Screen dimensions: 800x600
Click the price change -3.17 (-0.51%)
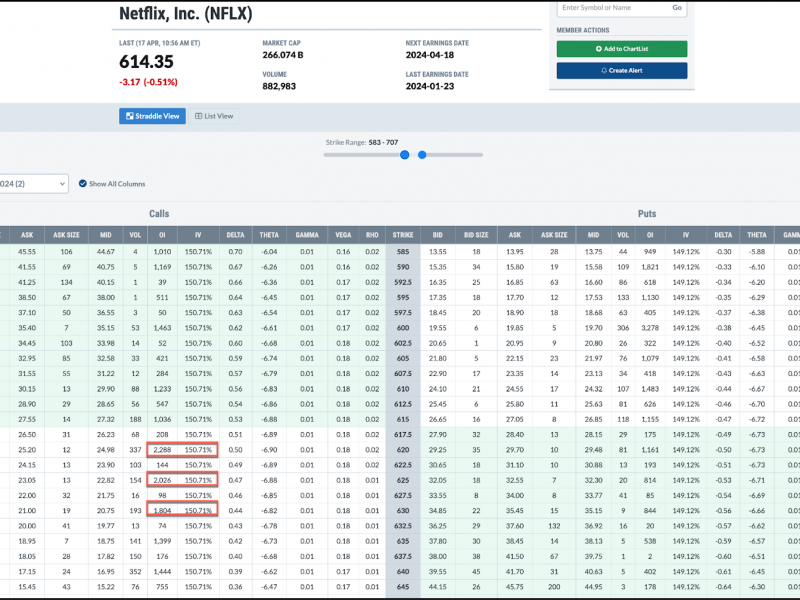pyautogui.click(x=148, y=82)
